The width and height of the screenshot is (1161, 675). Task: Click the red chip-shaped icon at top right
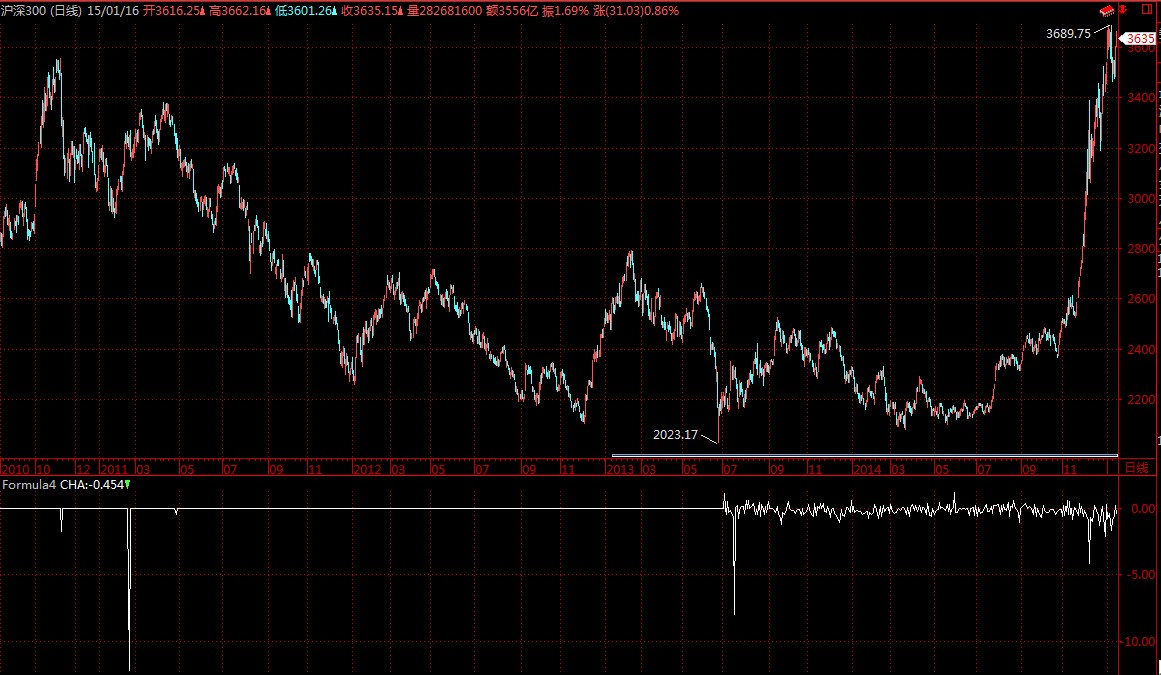click(1107, 10)
